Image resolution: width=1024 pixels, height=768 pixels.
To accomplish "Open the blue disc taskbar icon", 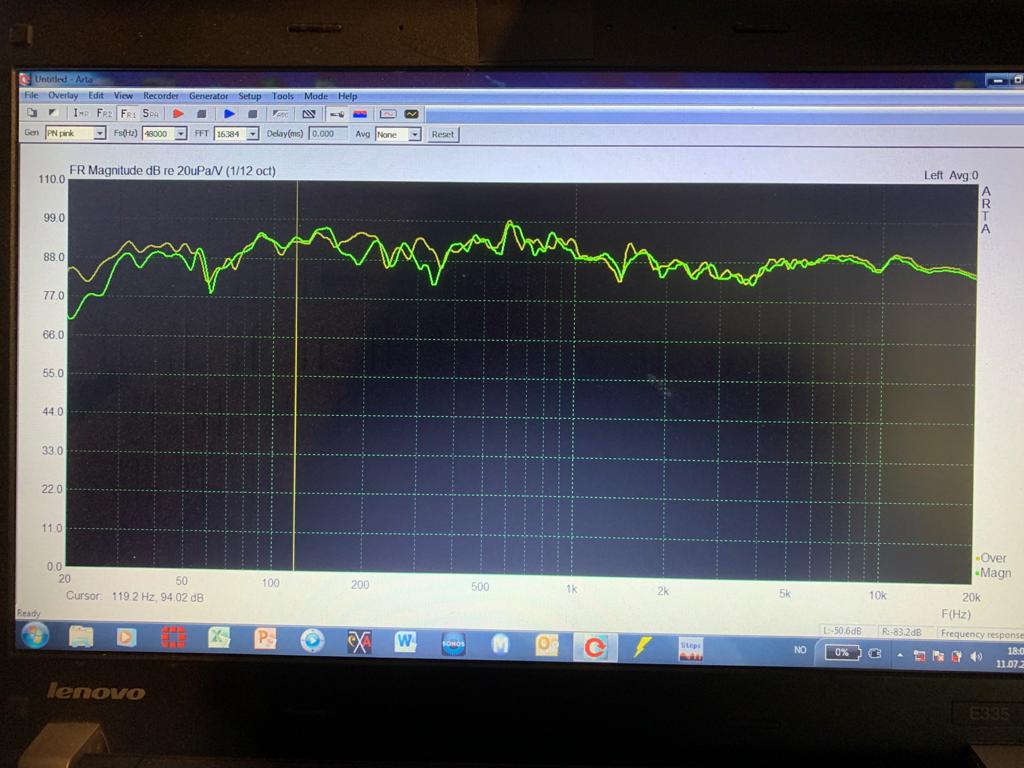I will pyautogui.click(x=312, y=640).
